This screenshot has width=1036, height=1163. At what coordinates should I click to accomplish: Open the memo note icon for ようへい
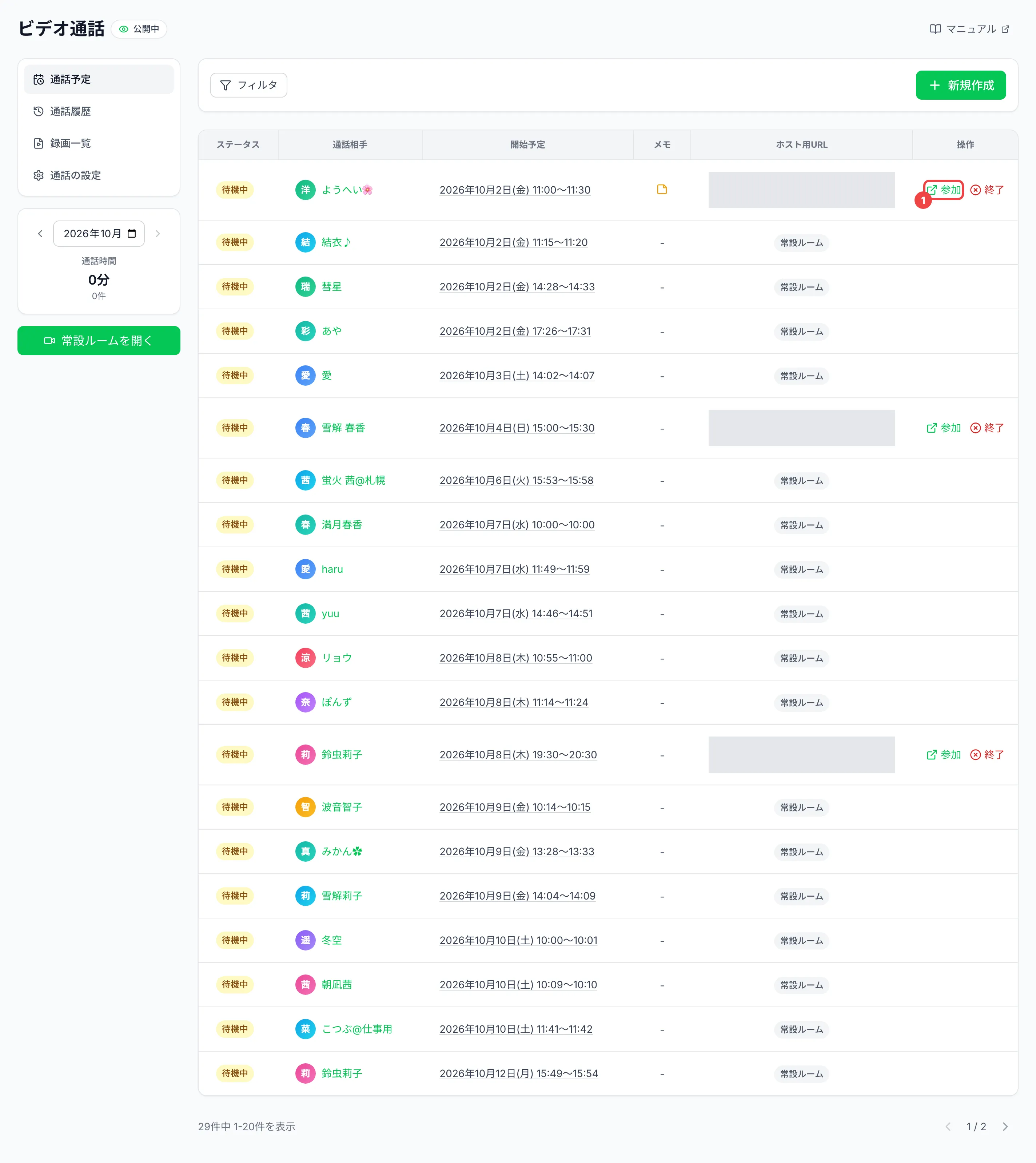point(661,190)
